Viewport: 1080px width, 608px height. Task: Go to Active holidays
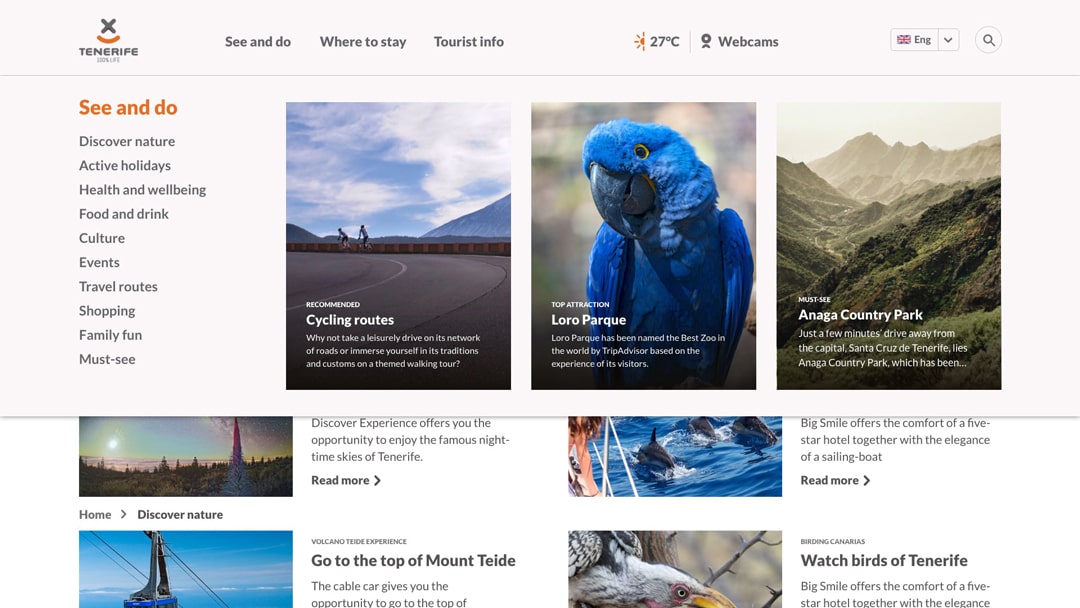pyautogui.click(x=125, y=165)
